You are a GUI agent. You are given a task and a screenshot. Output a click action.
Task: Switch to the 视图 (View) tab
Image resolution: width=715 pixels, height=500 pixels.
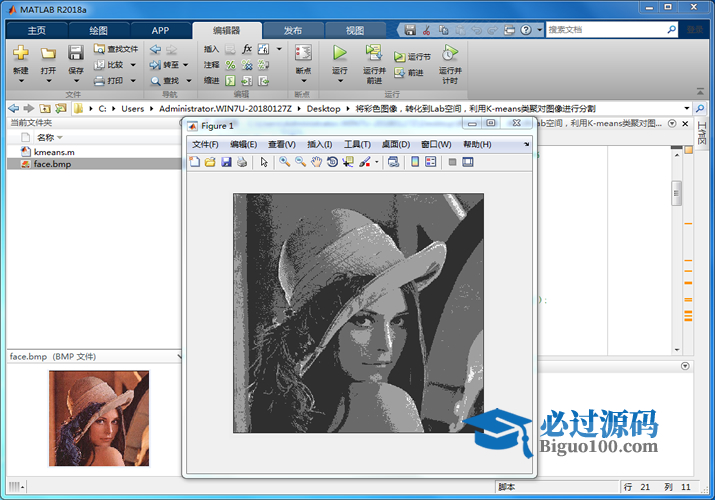point(355,31)
